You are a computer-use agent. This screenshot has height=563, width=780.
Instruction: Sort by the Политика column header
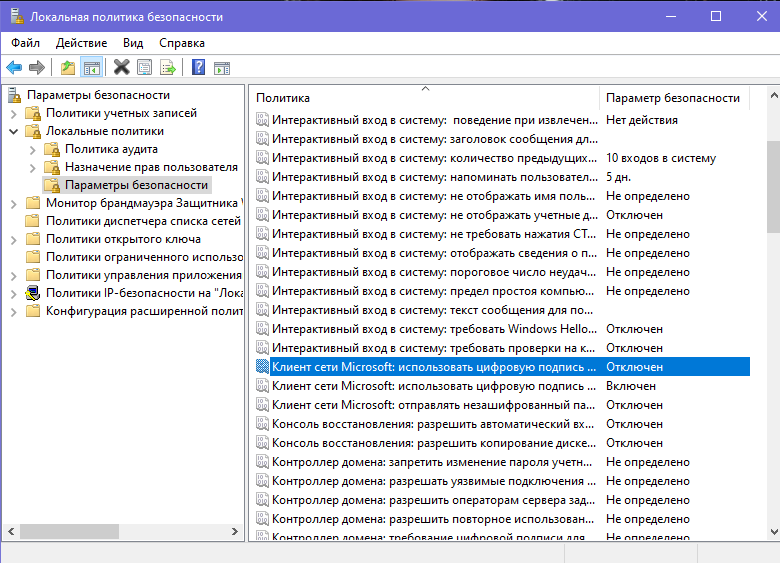425,98
